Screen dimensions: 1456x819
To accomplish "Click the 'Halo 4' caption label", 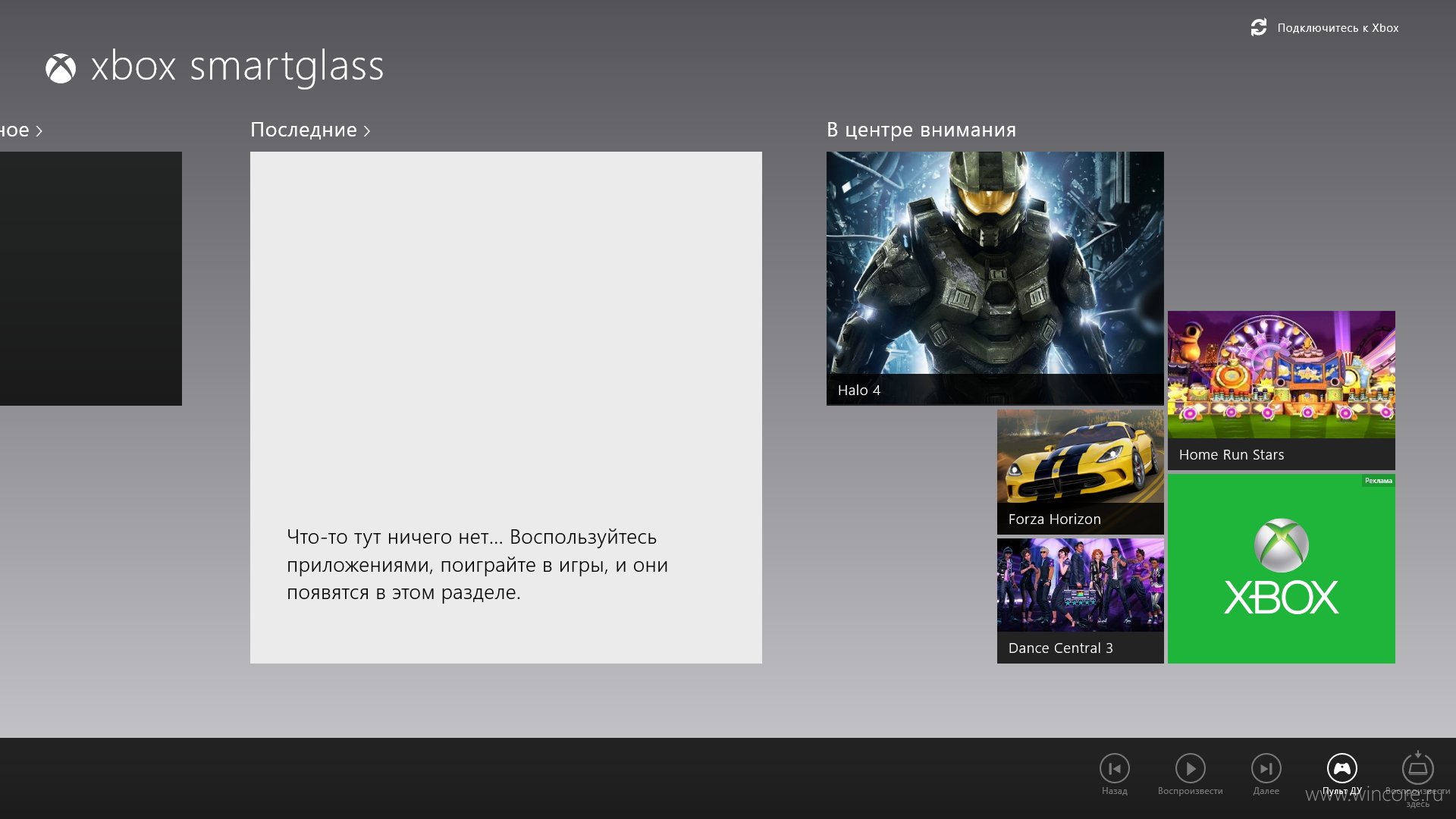I will click(x=858, y=391).
